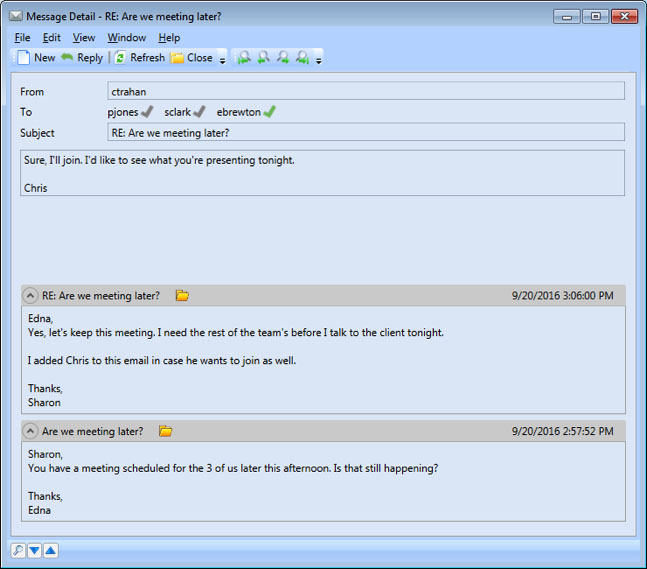The width and height of the screenshot is (647, 569).
Task: Click the 'Subject' field label
Action: pyautogui.click(x=37, y=133)
